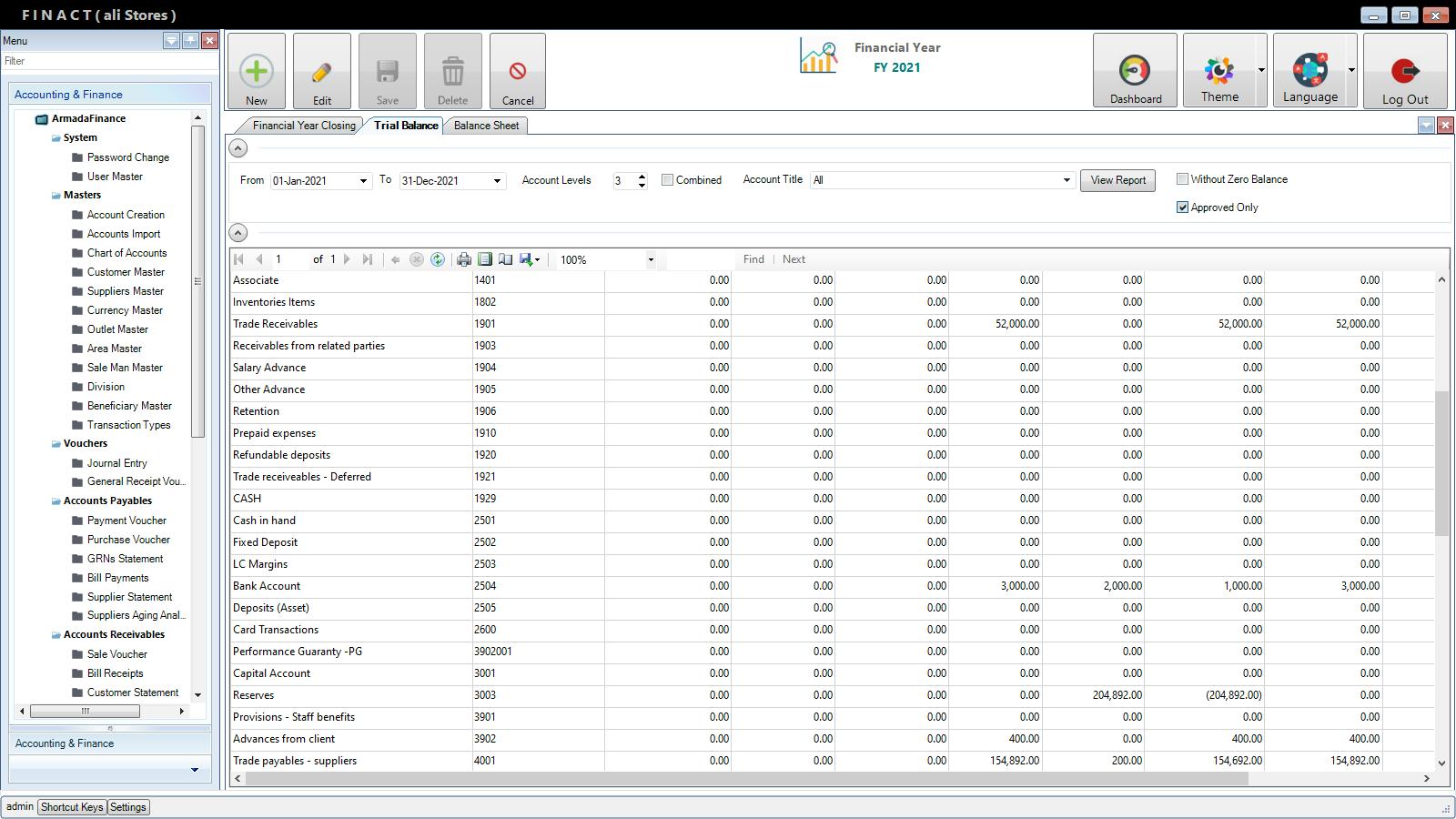This screenshot has height=819, width=1456.
Task: Click the Log Out button
Action: point(1404,72)
